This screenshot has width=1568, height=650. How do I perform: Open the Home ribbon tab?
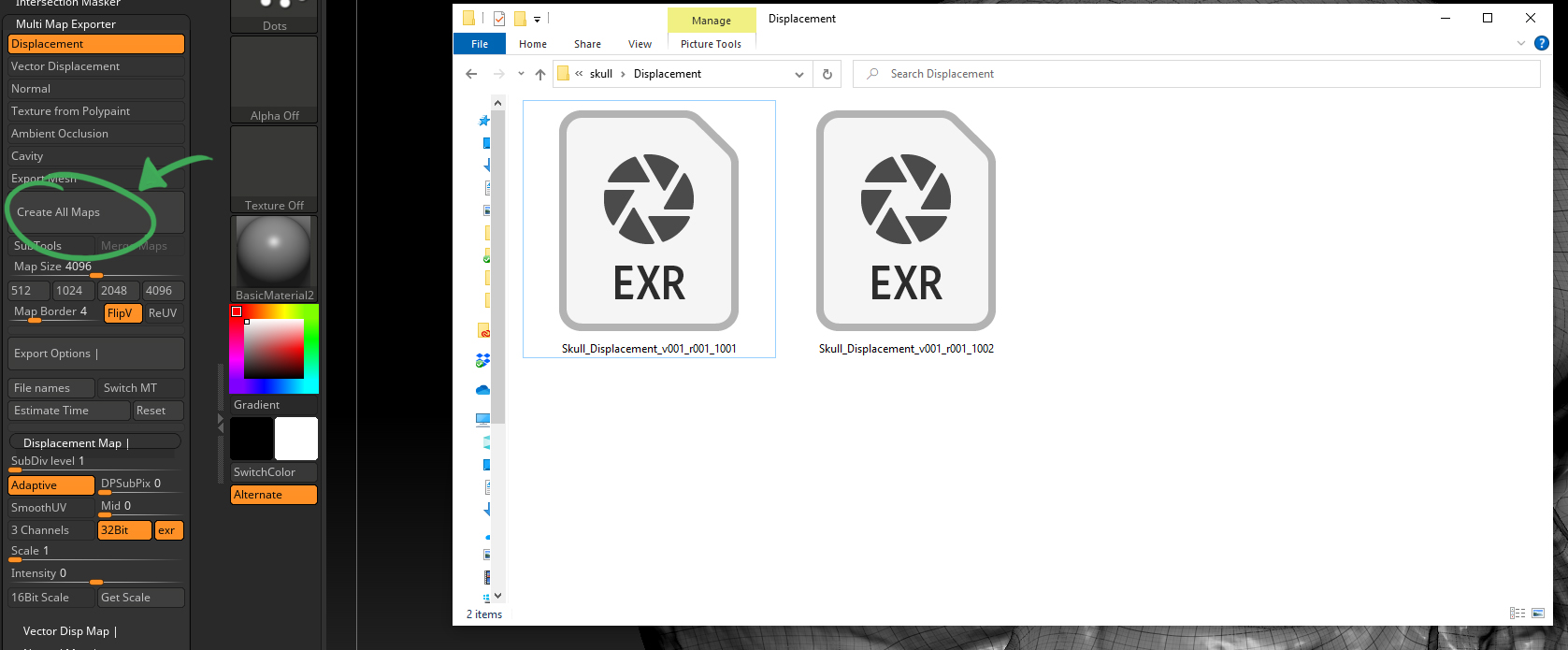pos(533,44)
